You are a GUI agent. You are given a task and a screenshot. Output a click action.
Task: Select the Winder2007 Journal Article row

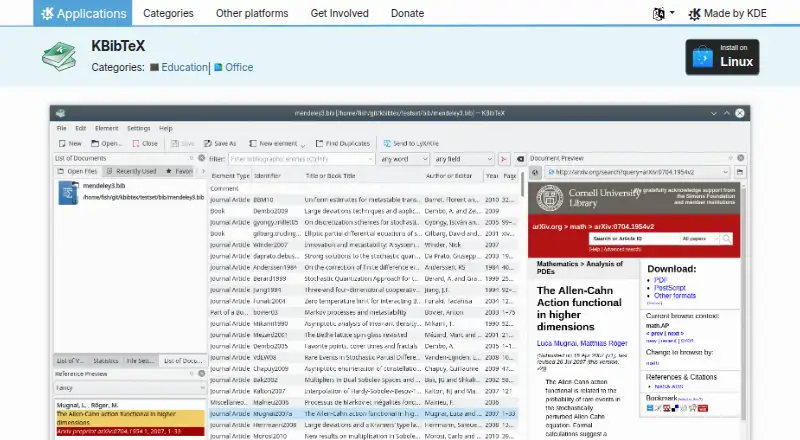click(363, 245)
